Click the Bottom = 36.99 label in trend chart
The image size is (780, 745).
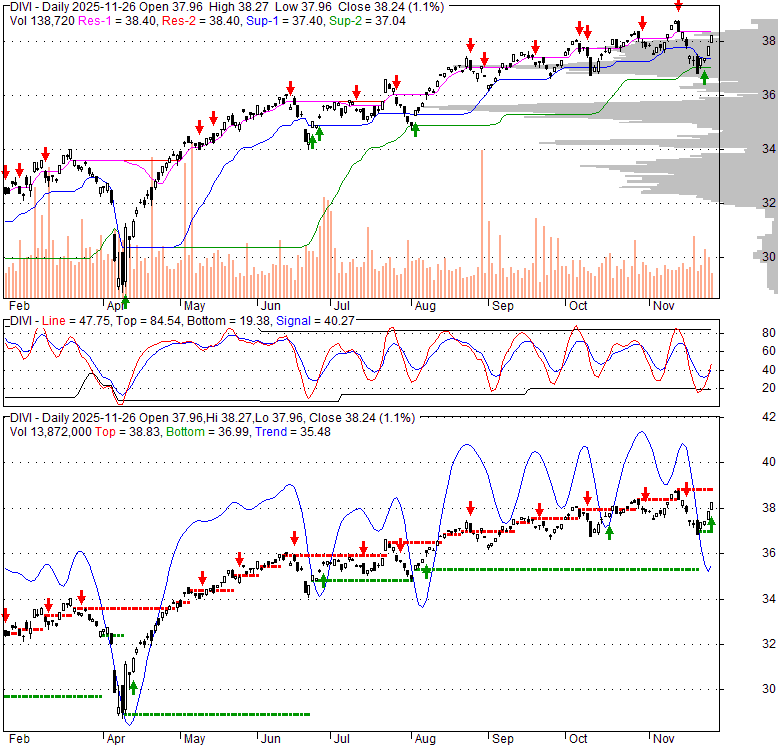pos(207,432)
